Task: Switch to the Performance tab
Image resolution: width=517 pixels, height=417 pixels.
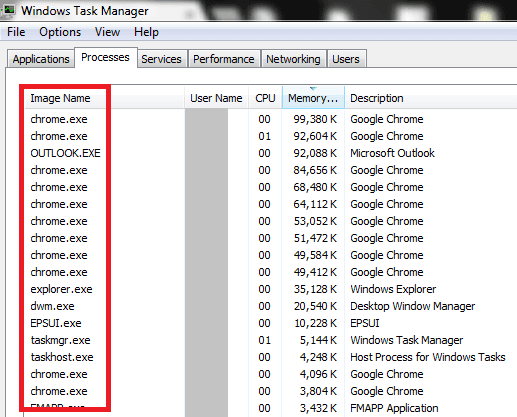Action: point(224,59)
